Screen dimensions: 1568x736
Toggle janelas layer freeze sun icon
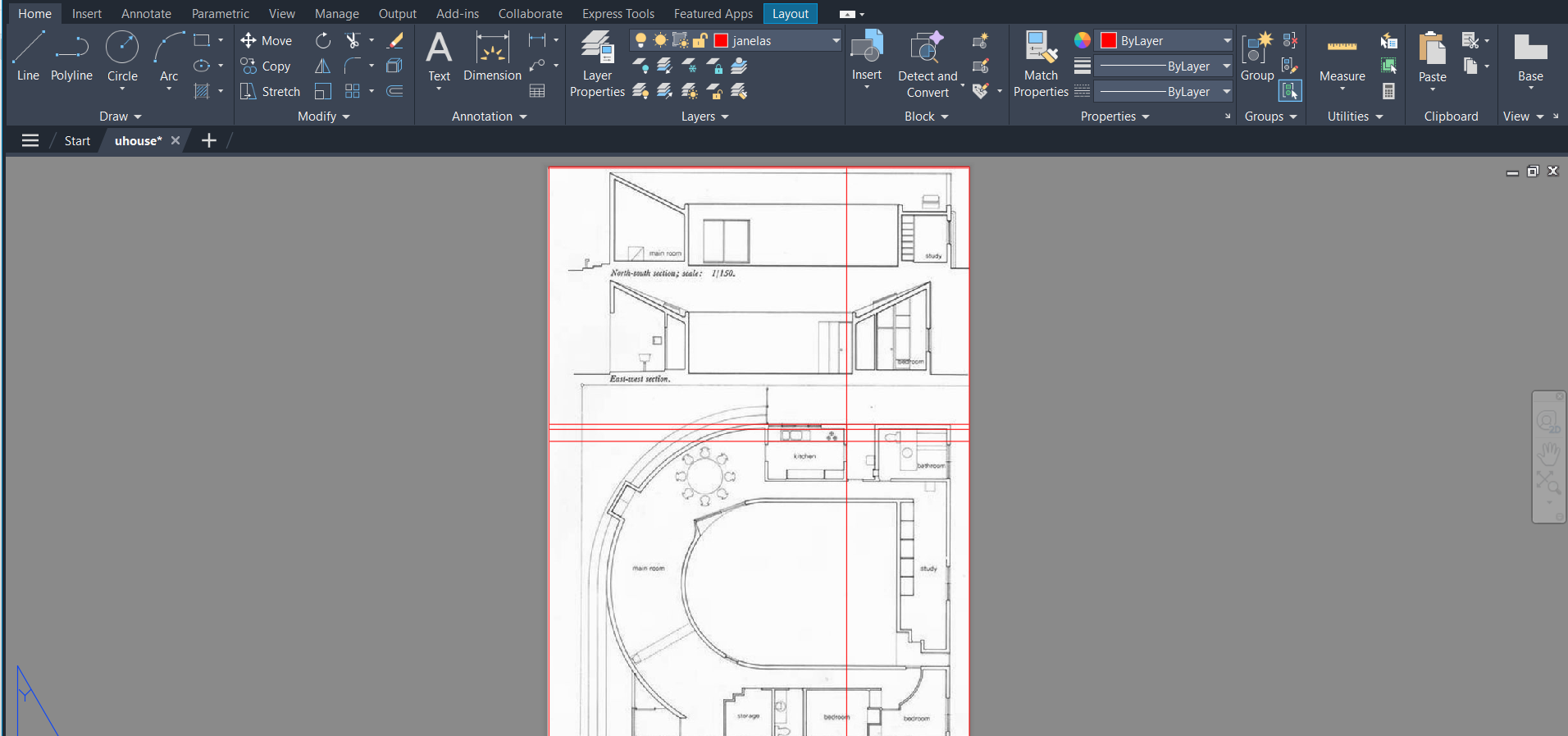(660, 40)
